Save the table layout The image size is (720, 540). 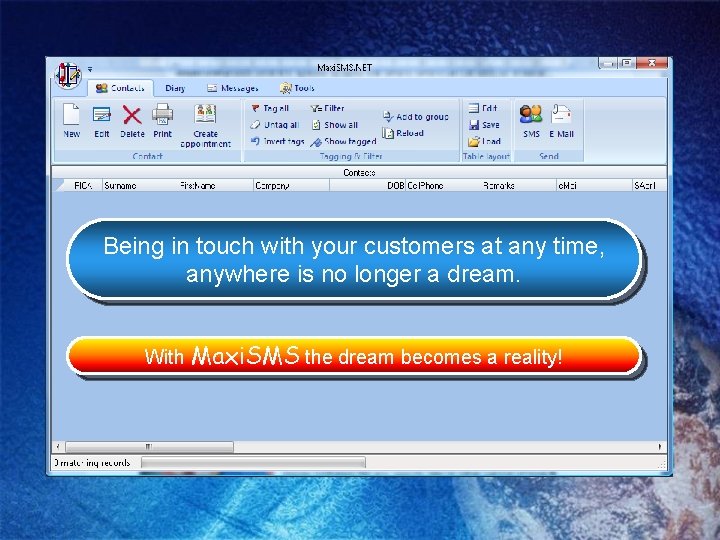[x=484, y=125]
